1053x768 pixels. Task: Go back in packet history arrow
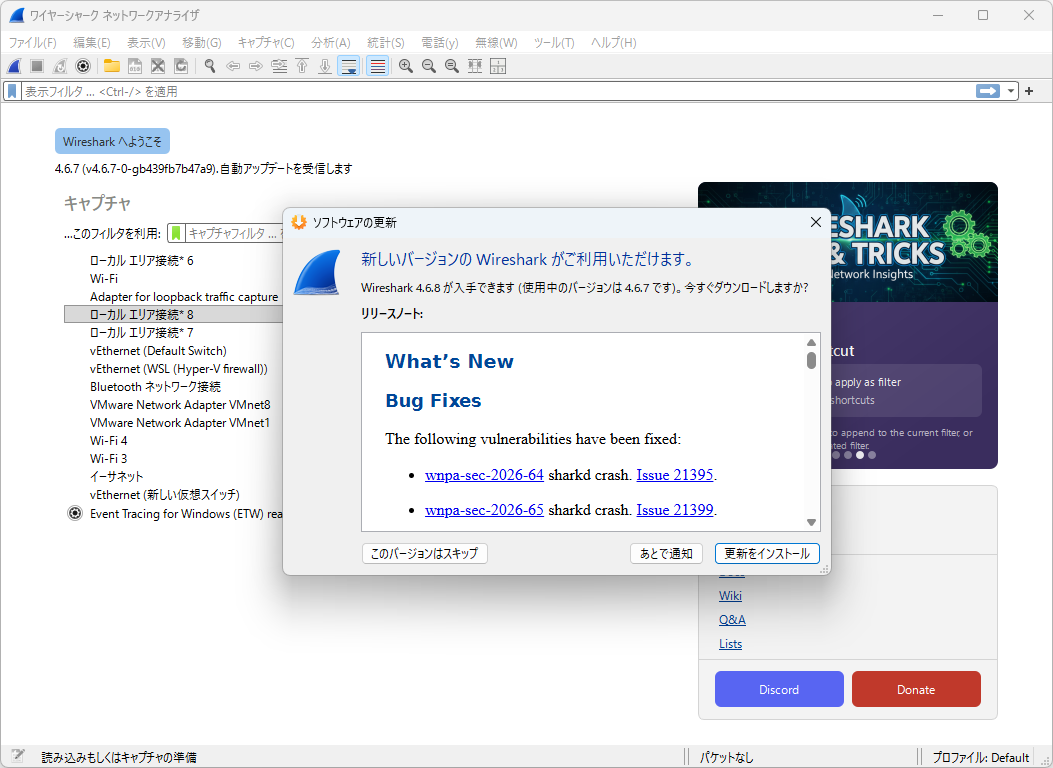233,66
